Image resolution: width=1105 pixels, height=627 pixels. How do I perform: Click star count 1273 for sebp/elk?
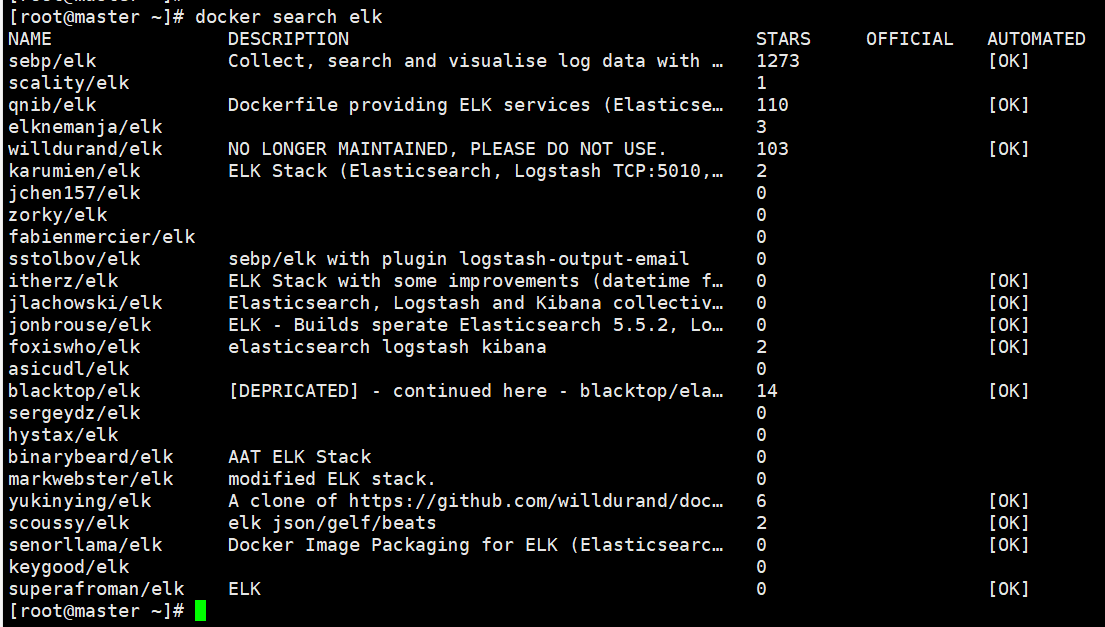pos(778,61)
